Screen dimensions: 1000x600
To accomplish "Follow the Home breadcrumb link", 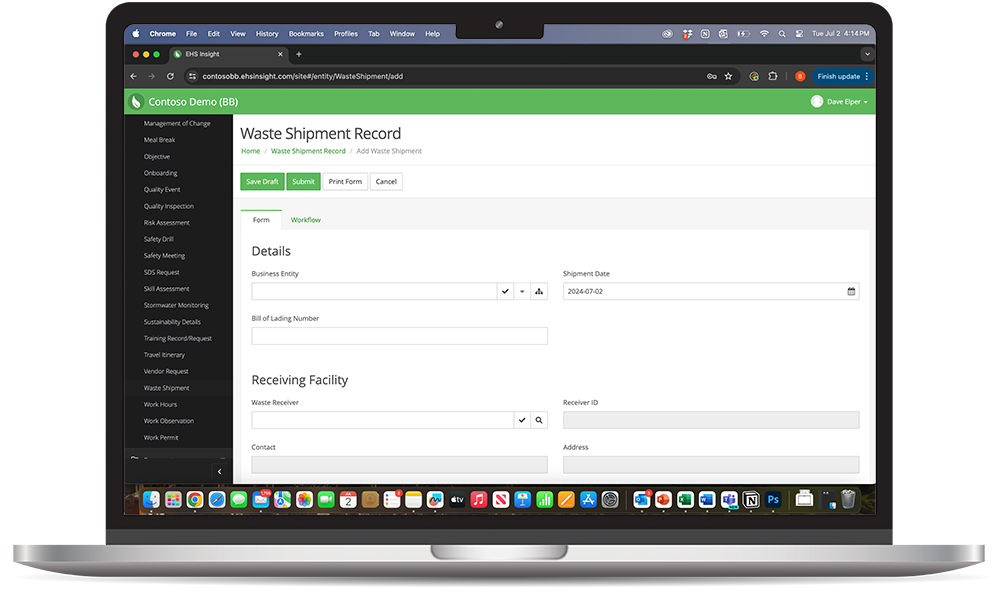I will tap(251, 151).
